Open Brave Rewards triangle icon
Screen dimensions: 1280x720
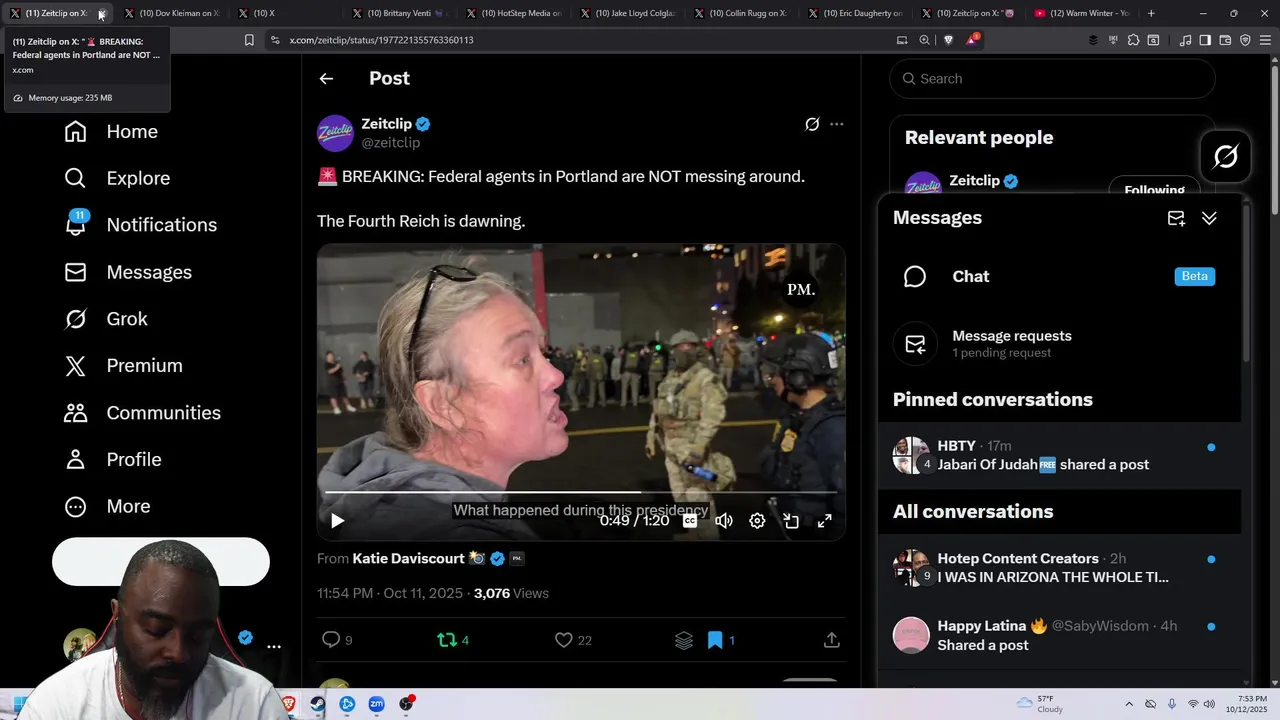(x=972, y=40)
